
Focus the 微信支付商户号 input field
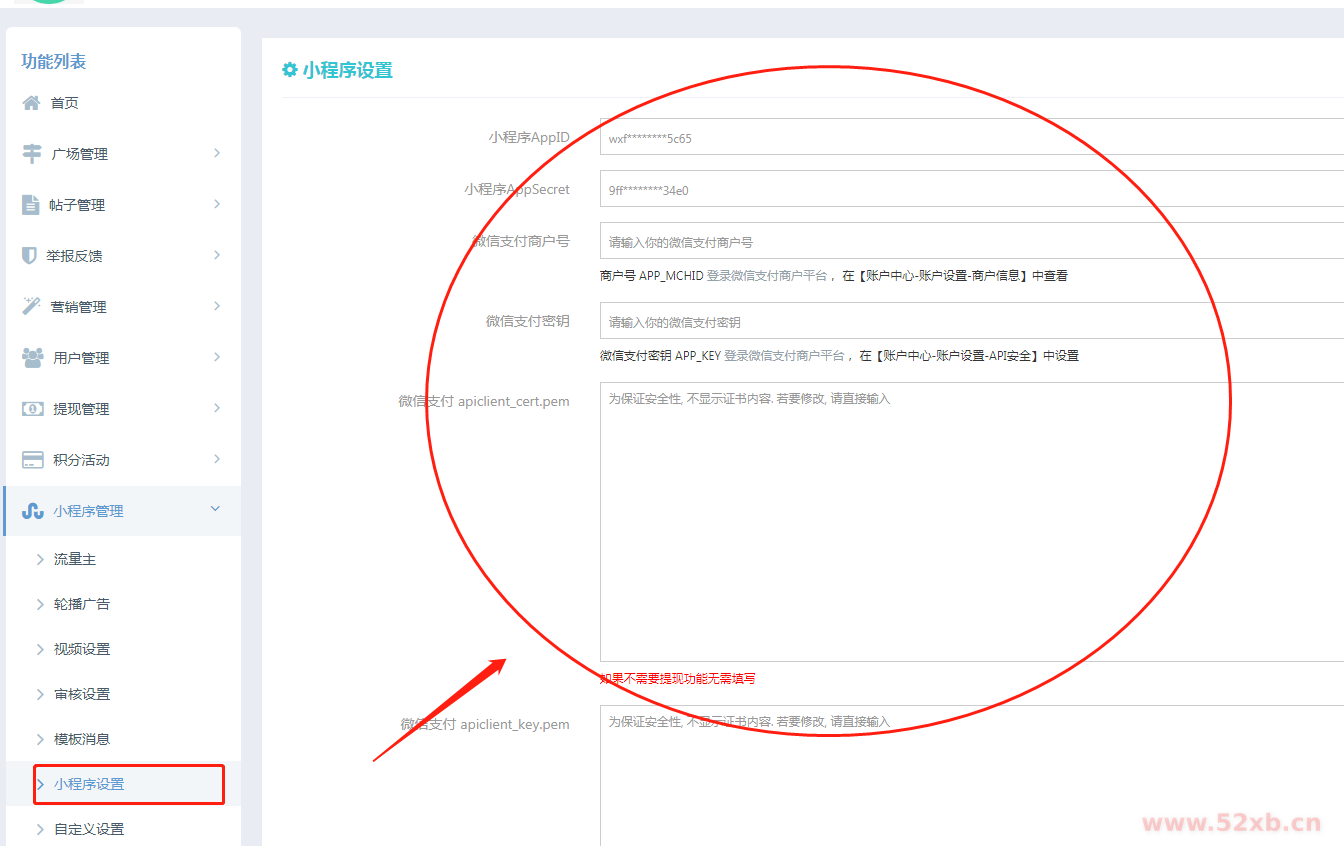click(x=970, y=242)
